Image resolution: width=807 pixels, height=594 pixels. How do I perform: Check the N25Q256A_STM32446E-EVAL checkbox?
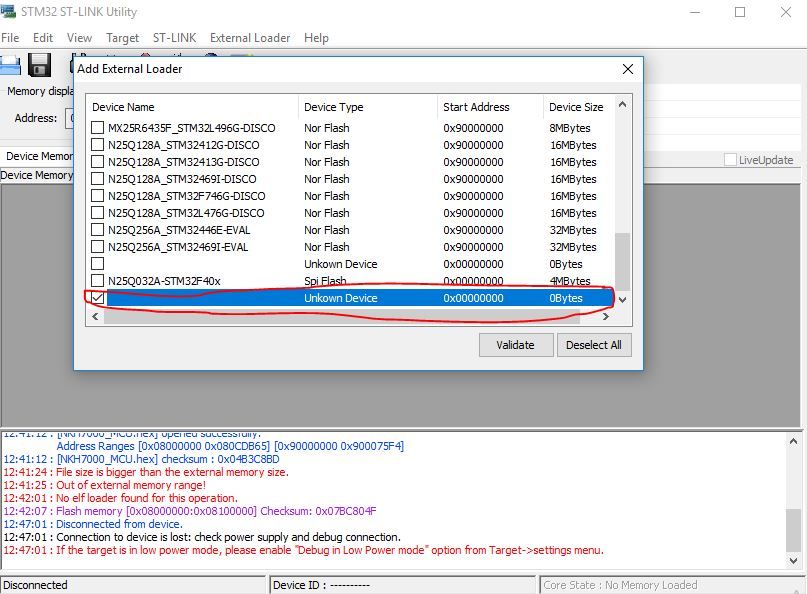click(97, 229)
